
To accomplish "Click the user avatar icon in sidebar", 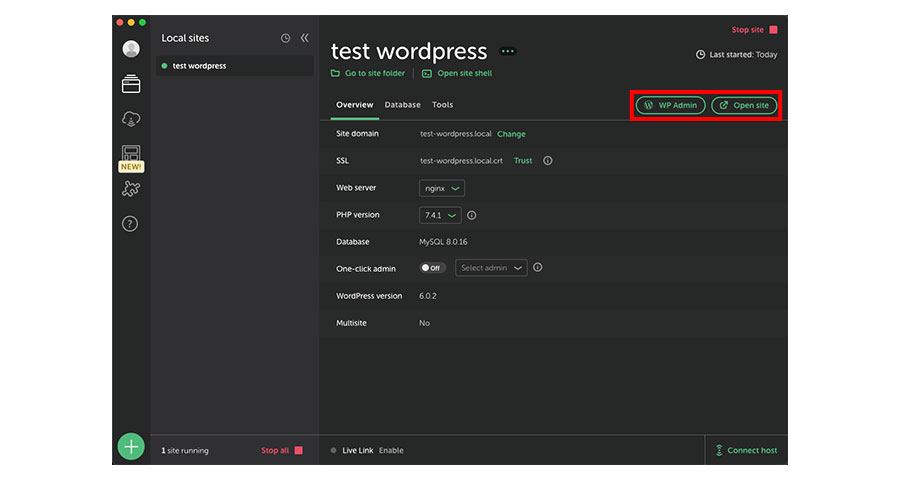I will [131, 49].
